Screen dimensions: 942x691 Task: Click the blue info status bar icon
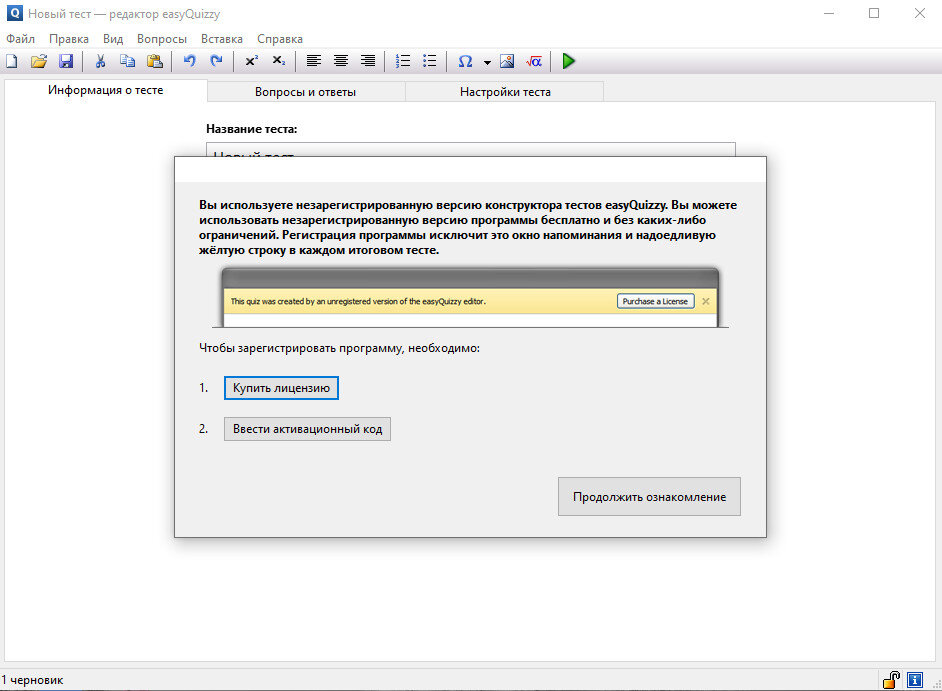click(915, 680)
